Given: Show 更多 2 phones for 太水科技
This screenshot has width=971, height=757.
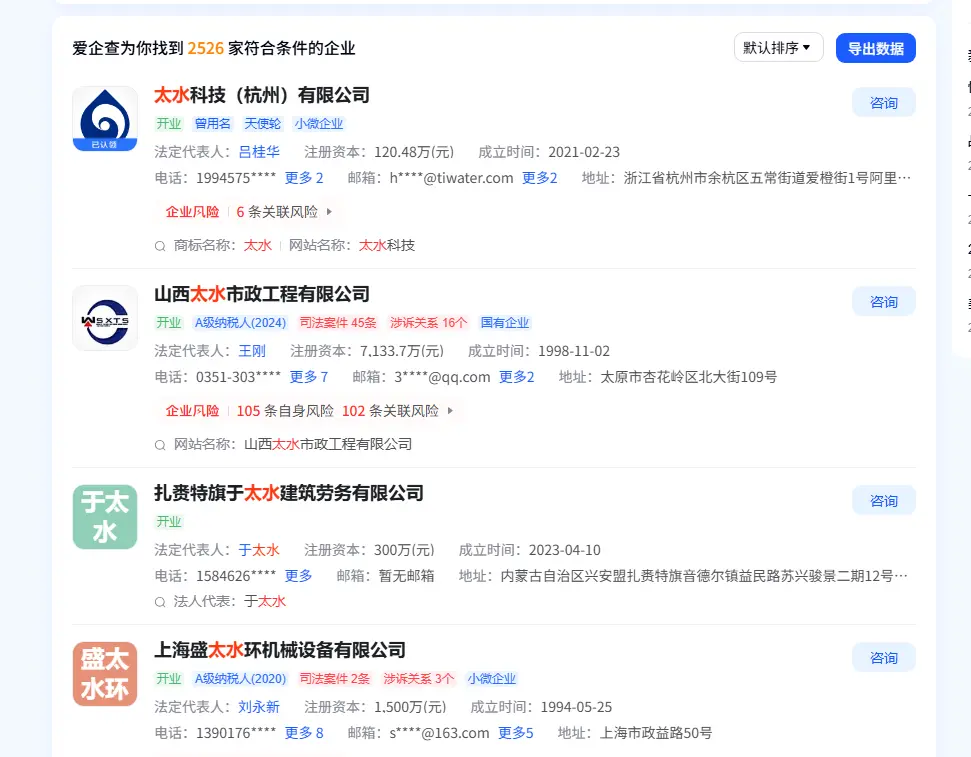Looking at the screenshot, I should [x=304, y=178].
